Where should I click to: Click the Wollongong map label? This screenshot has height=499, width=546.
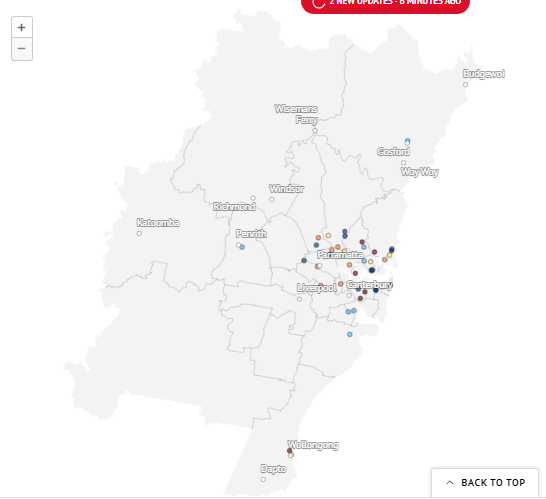point(313,445)
